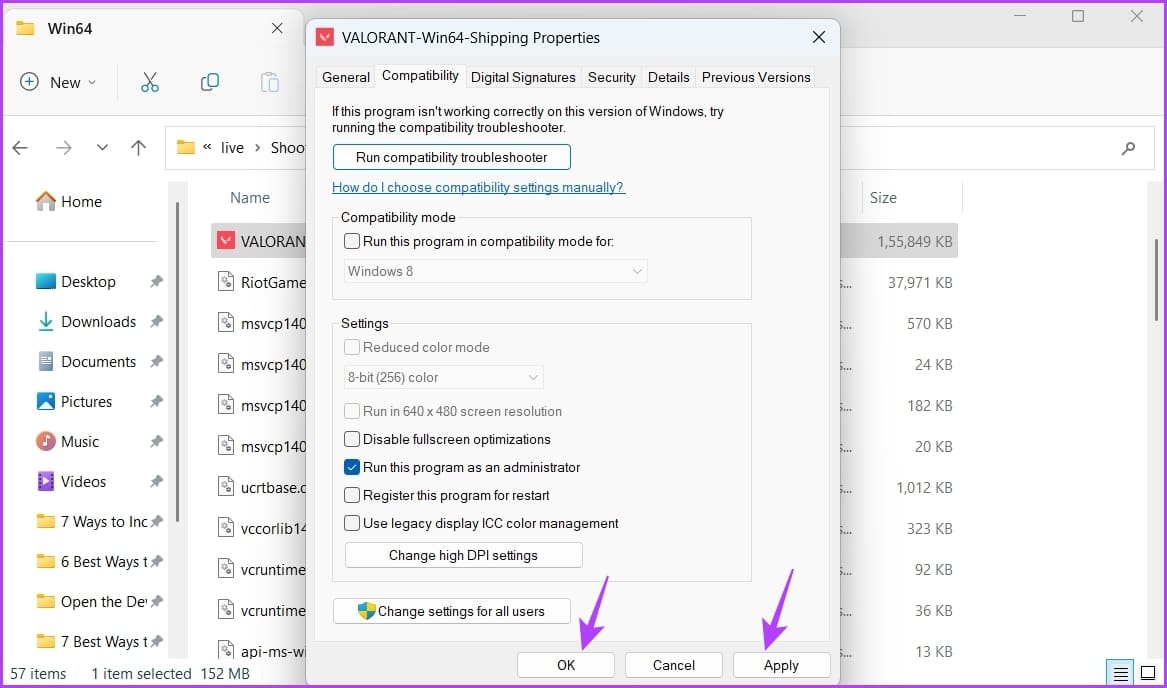
Task: Click the Paste clipboard icon in File Explorer
Action: point(269,82)
